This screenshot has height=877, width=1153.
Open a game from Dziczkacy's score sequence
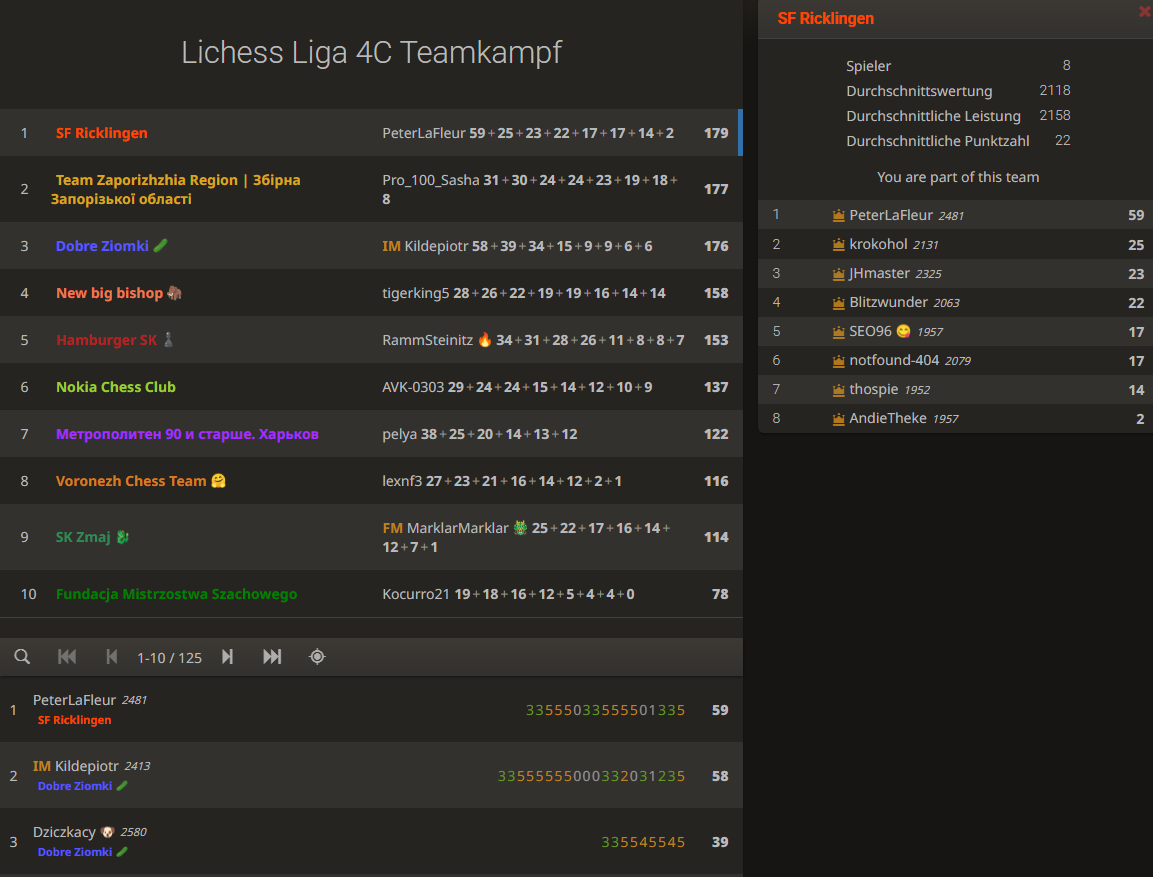click(644, 842)
